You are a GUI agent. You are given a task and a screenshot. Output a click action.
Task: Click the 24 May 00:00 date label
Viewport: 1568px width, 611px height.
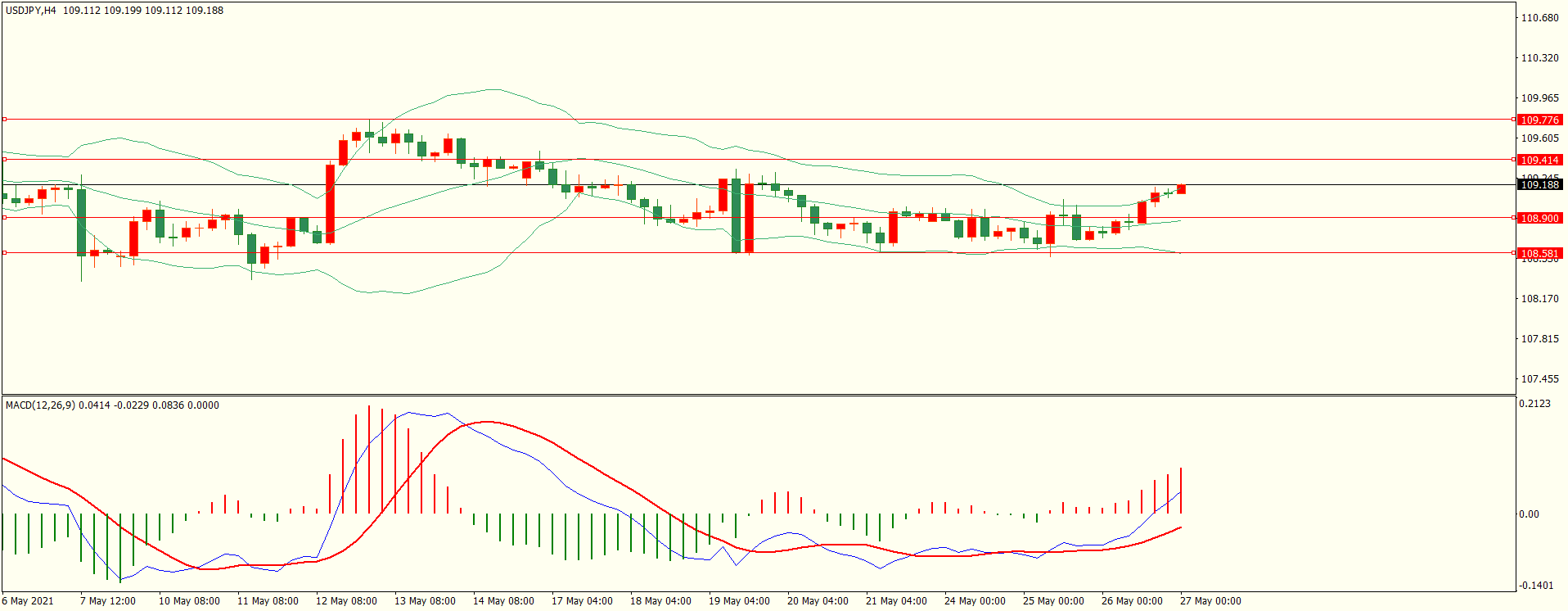975,601
